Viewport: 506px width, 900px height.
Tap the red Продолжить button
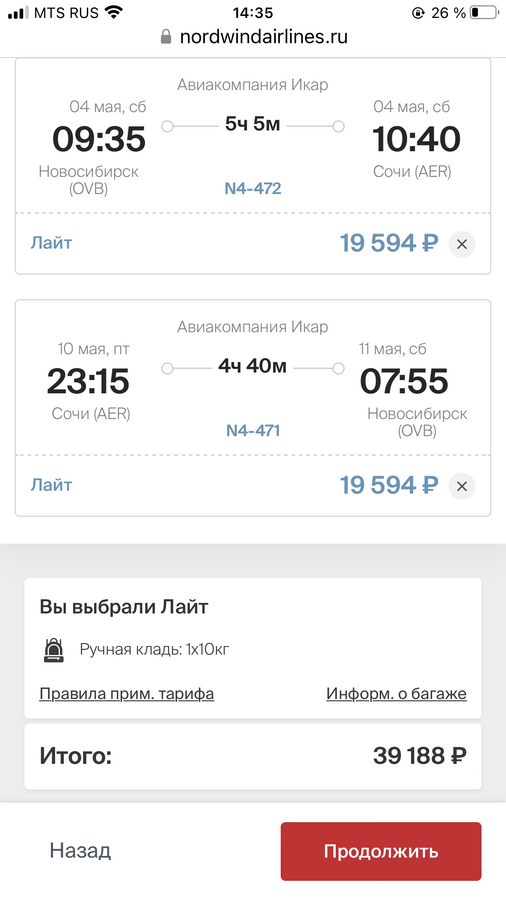[381, 851]
